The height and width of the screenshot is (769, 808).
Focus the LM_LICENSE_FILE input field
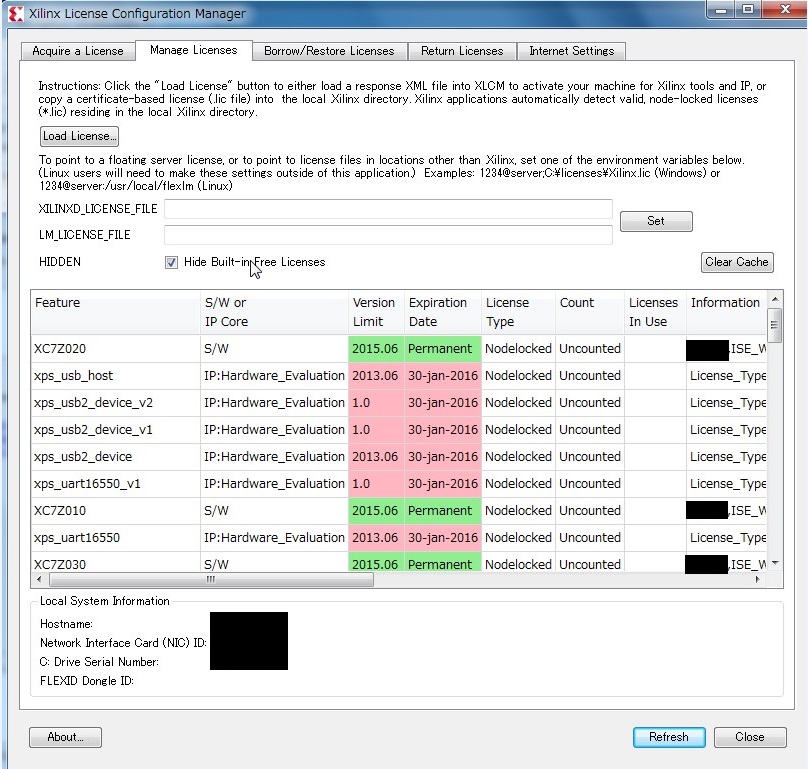point(388,235)
